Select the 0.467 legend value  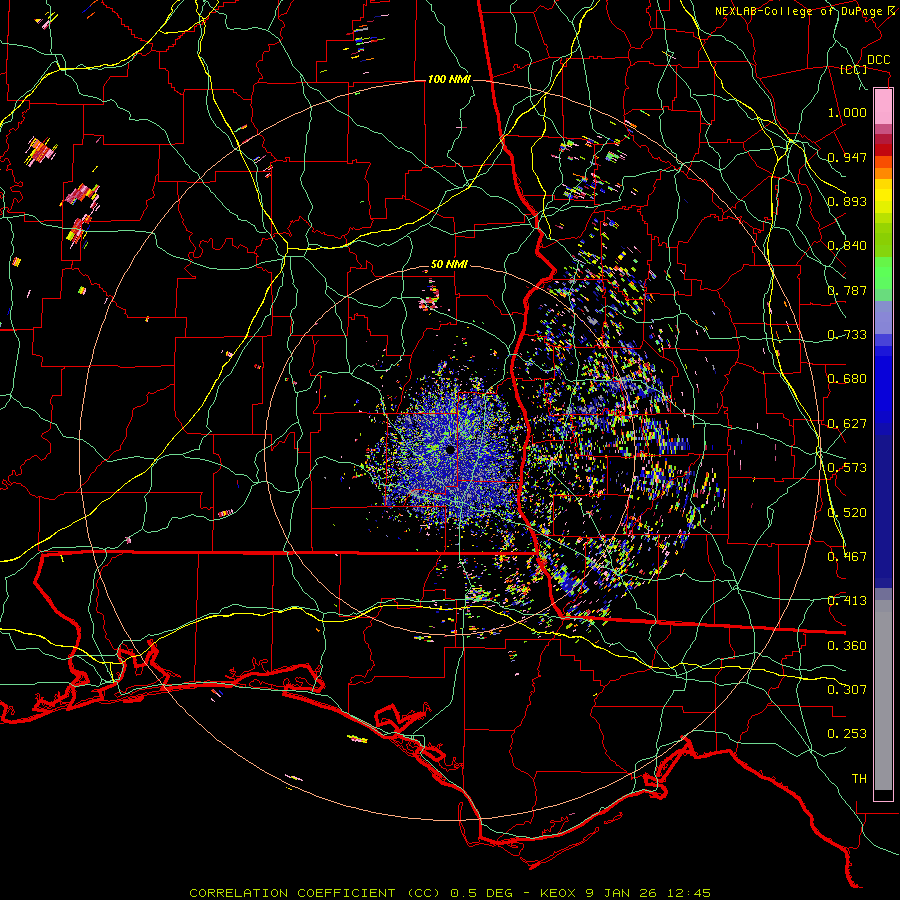847,557
